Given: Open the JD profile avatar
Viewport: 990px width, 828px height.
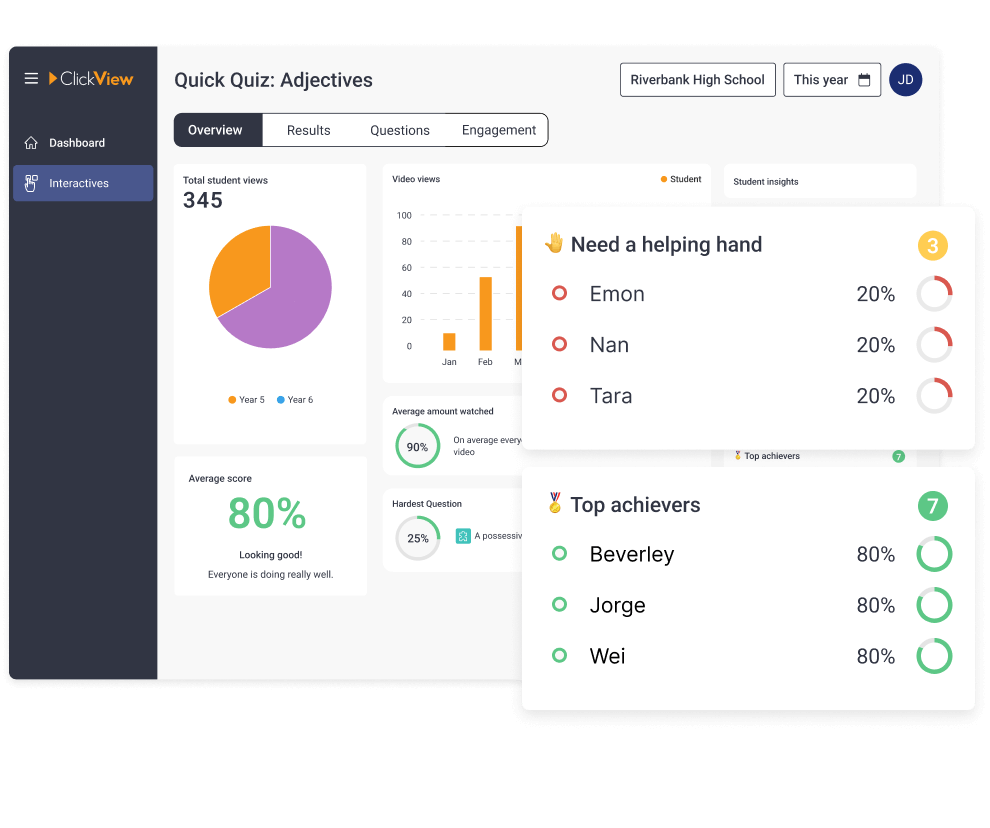Looking at the screenshot, I should tap(905, 80).
